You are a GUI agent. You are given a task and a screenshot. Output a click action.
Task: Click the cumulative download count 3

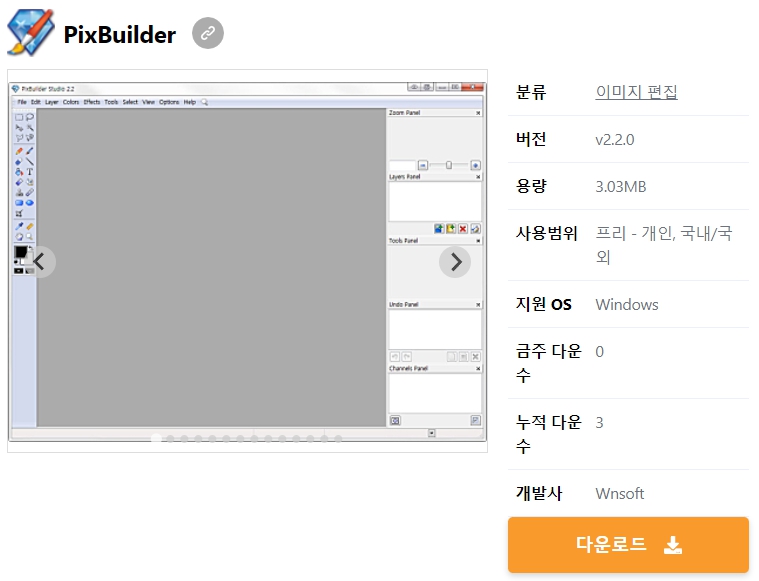pos(599,423)
